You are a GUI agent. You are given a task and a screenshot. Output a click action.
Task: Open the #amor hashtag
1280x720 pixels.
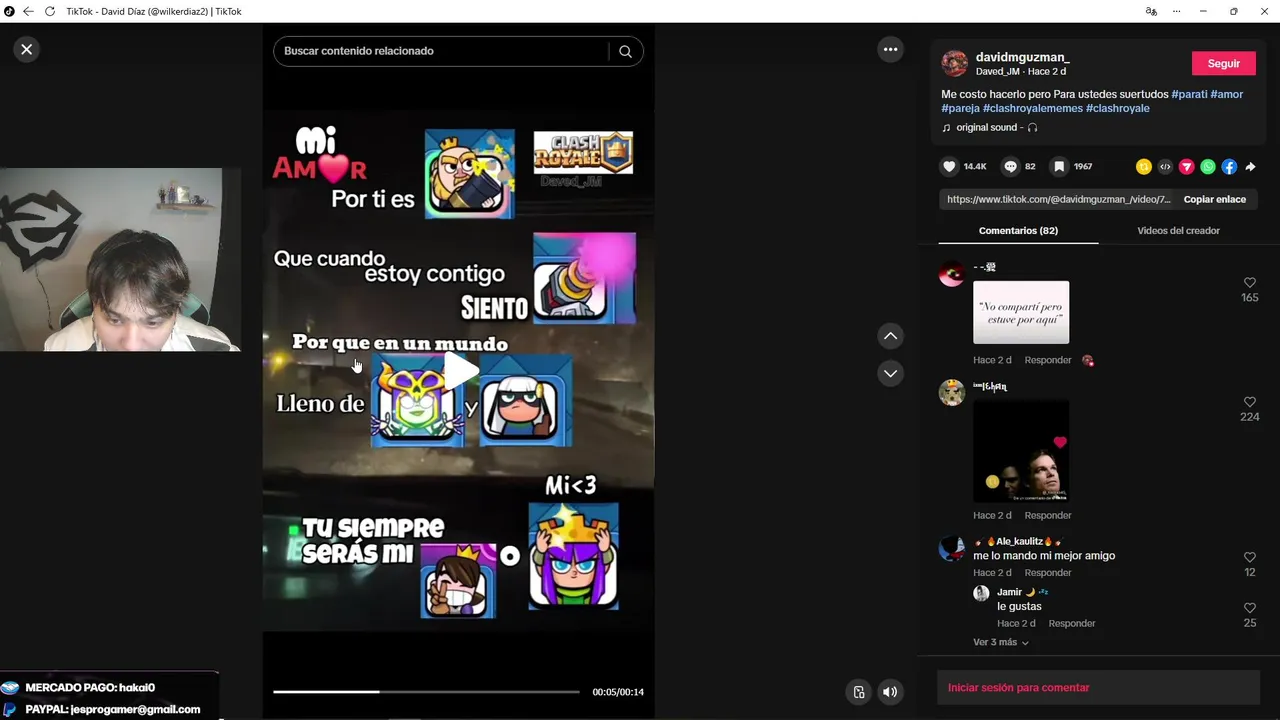click(1227, 94)
